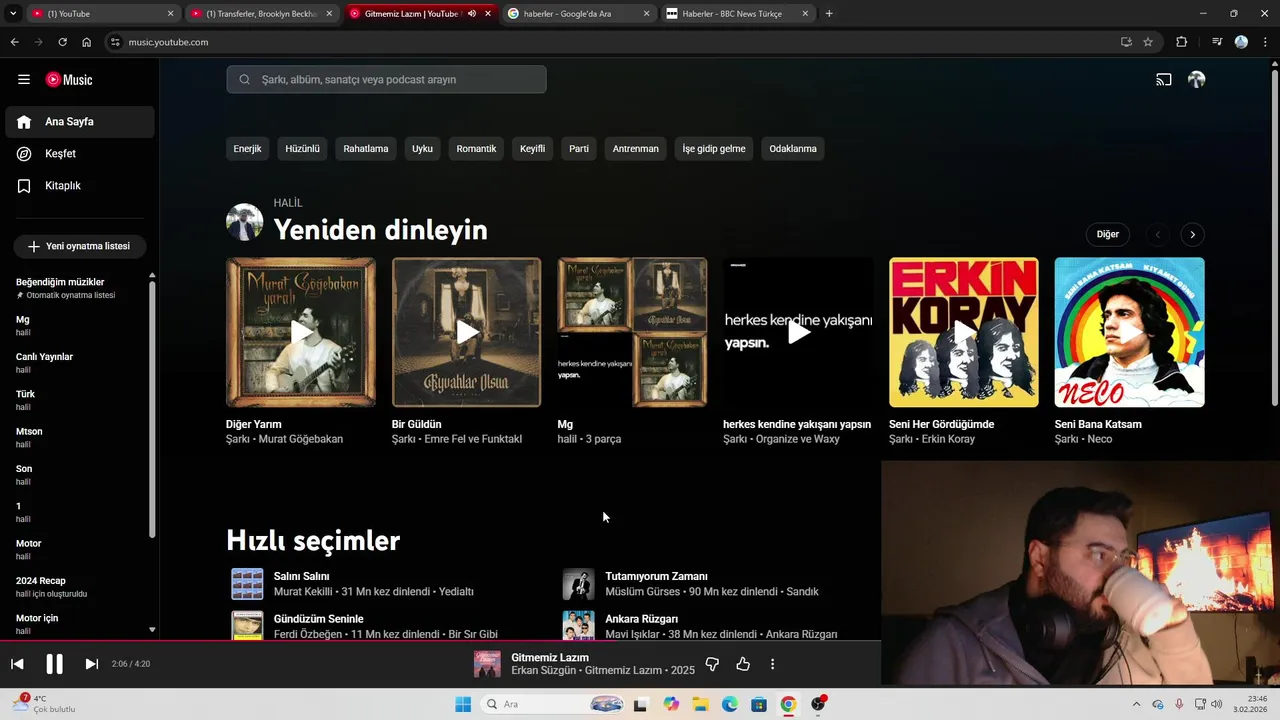
Task: Click the Salını Salını song in Hızlı seçimler
Action: pos(302,577)
